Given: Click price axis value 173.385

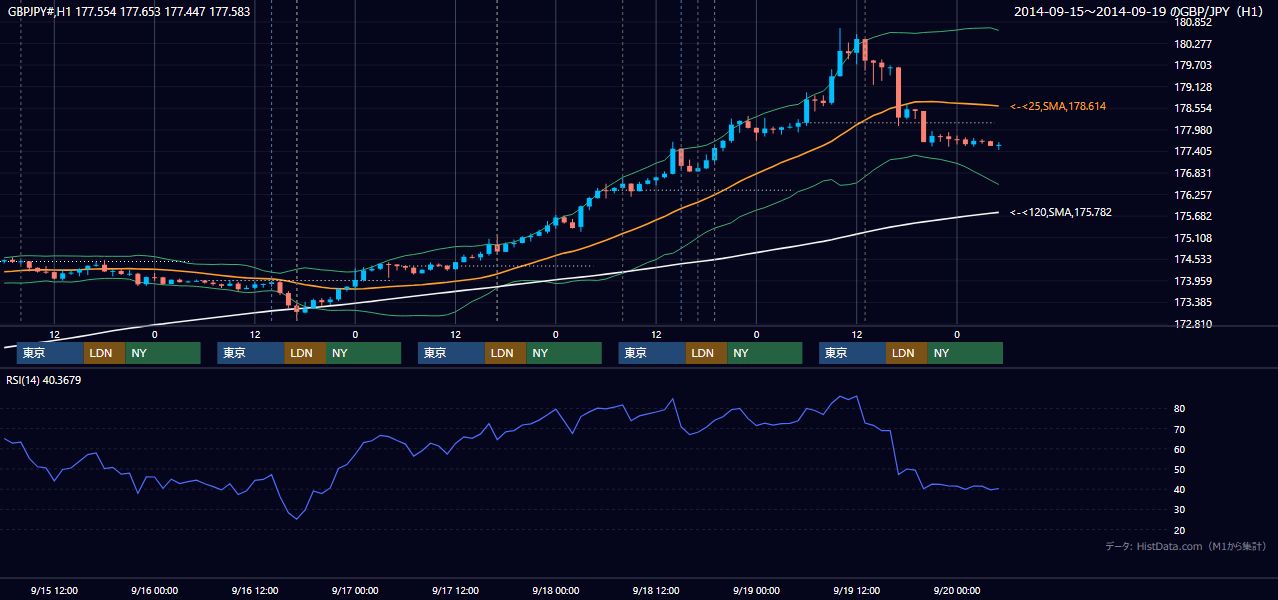Looking at the screenshot, I should click(1193, 303).
